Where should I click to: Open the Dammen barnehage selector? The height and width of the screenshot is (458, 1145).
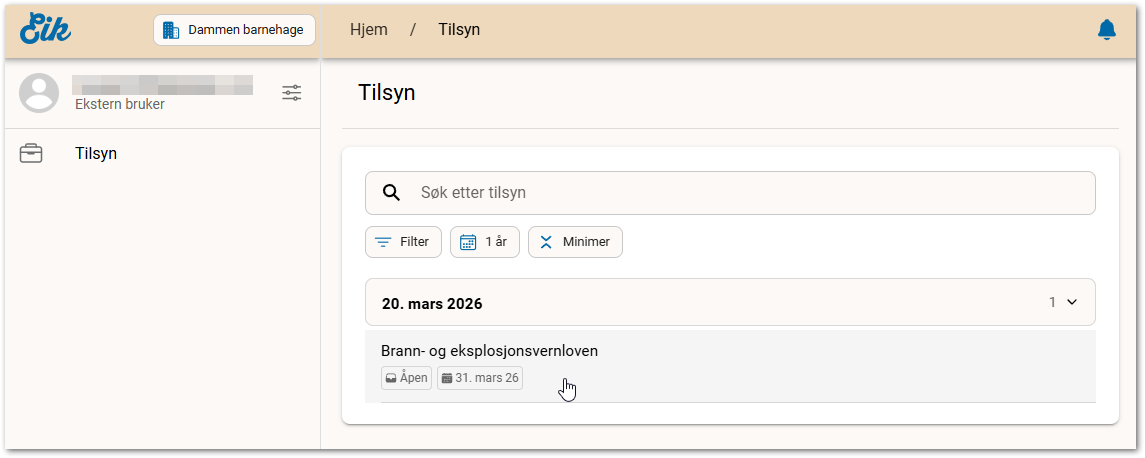[234, 30]
